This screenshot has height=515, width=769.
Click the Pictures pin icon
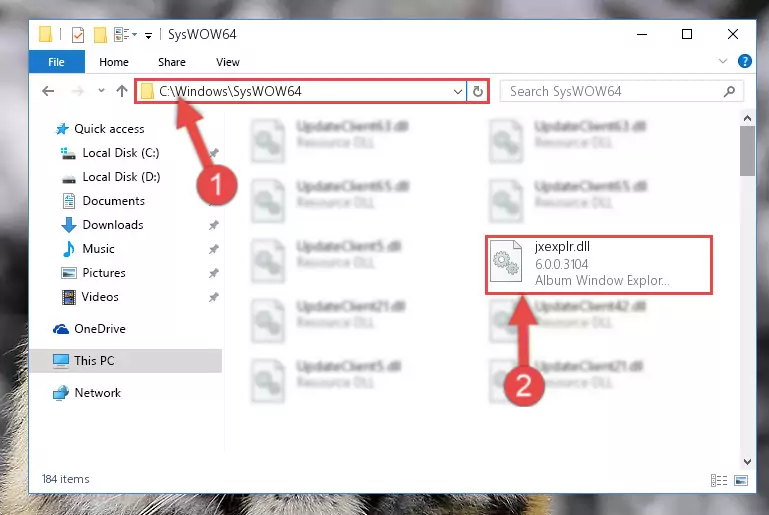tap(213, 273)
